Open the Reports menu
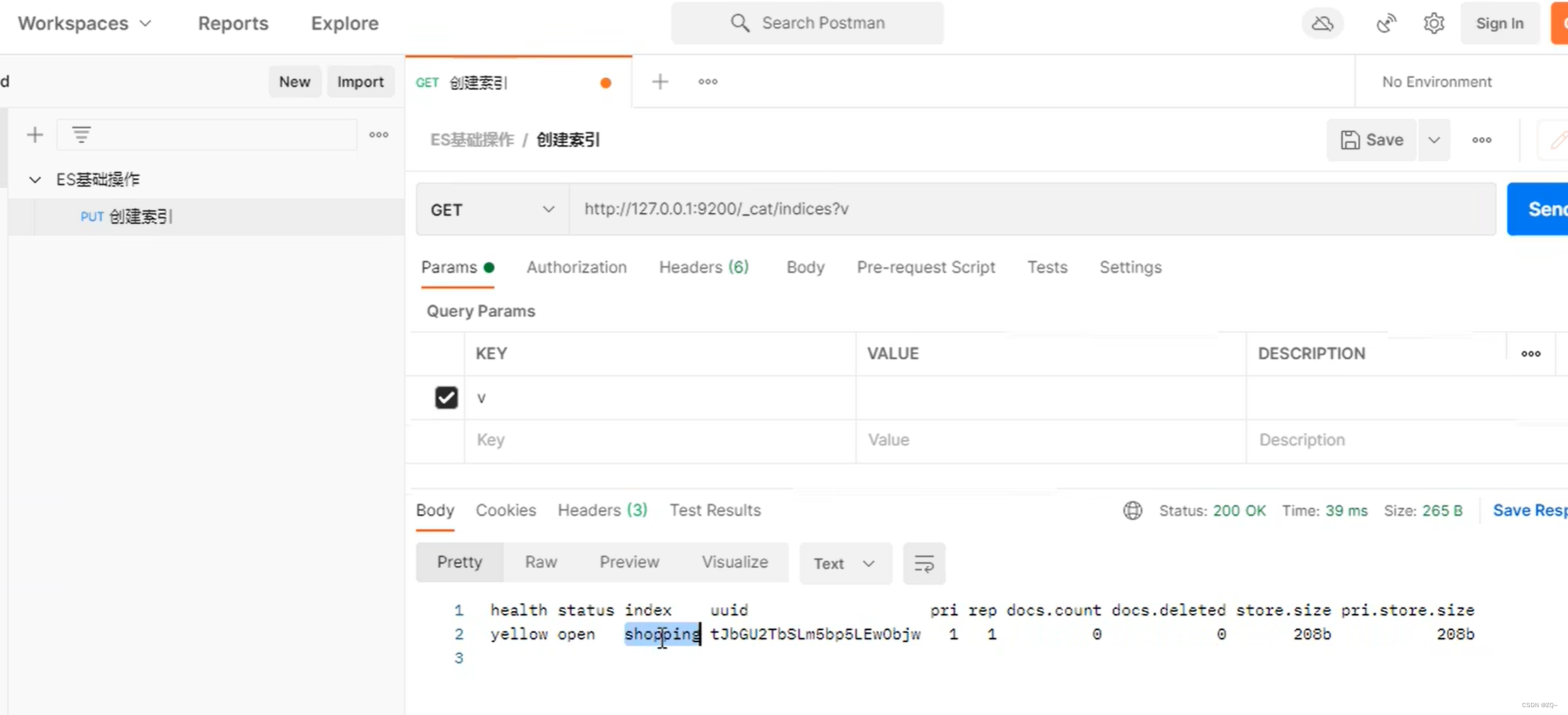The width and height of the screenshot is (1568, 715). coord(233,23)
